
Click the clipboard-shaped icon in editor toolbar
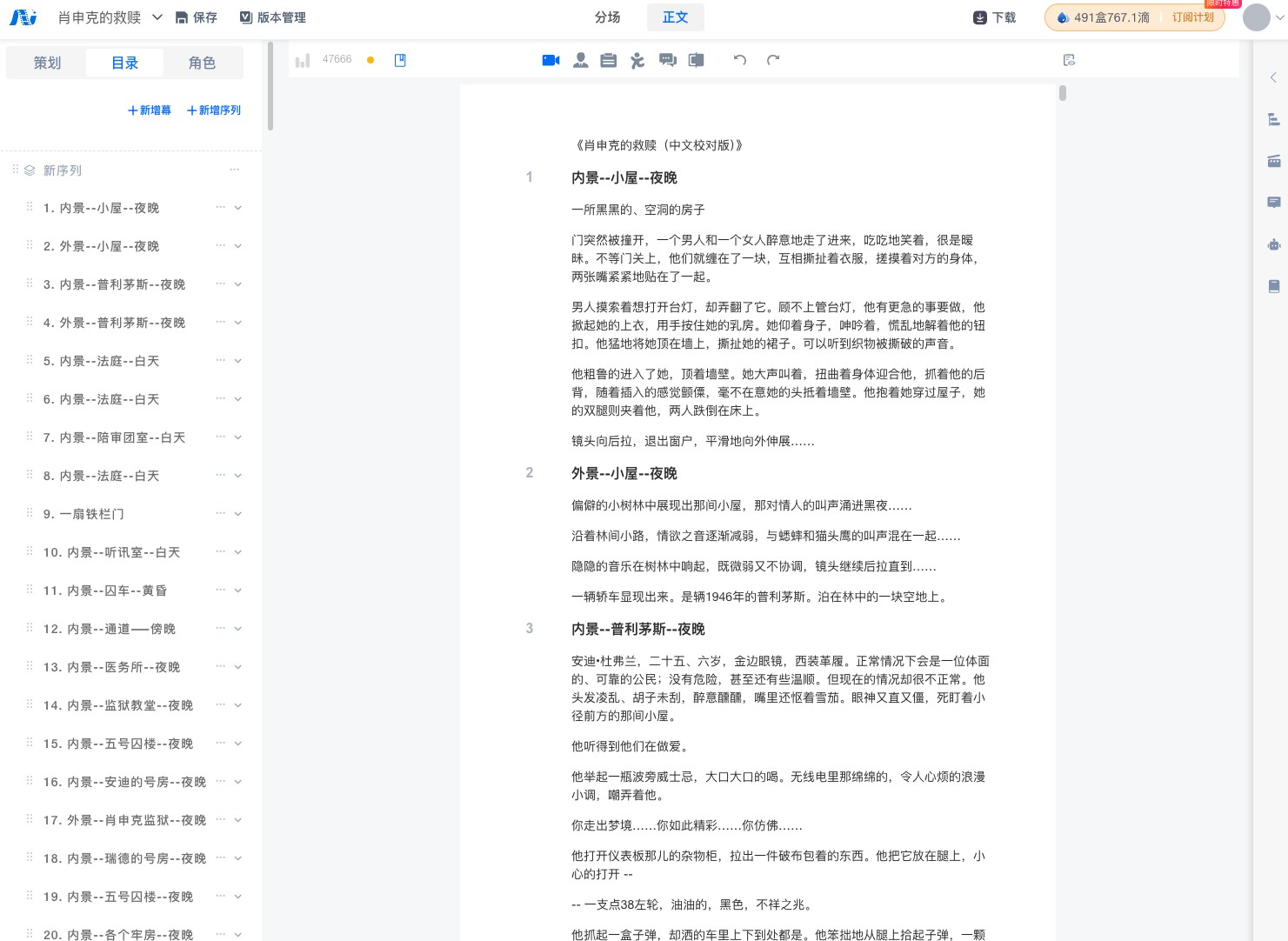(609, 60)
